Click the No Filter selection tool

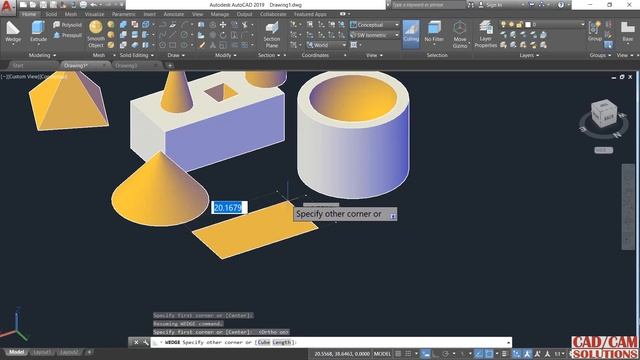[434, 32]
